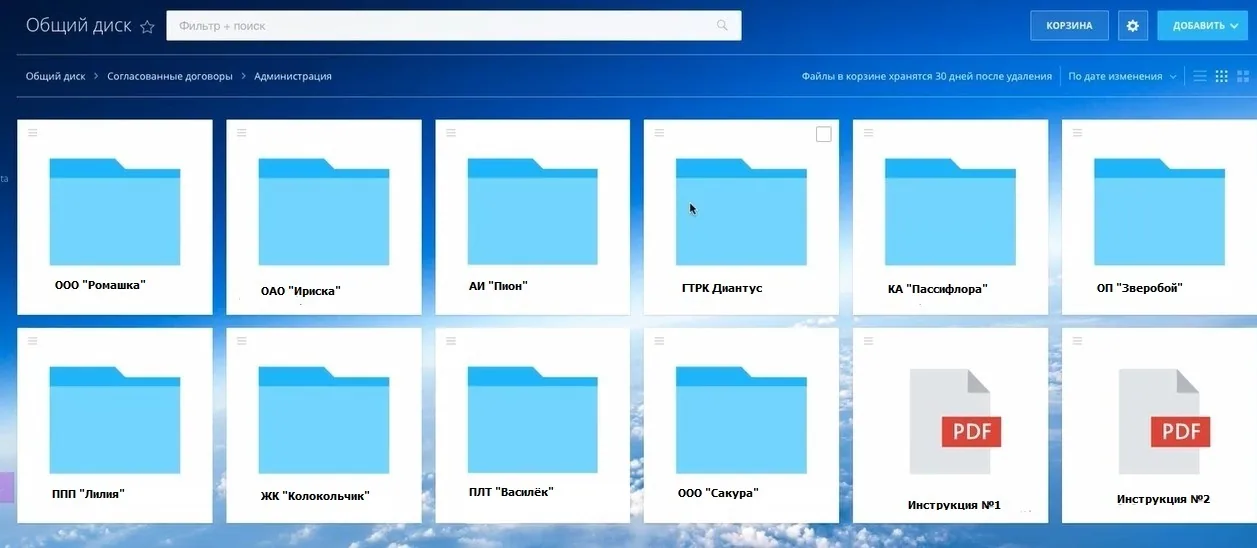Image resolution: width=1257 pixels, height=548 pixels.
Task: Click folder name ОАО "Ириска"
Action: coord(301,291)
